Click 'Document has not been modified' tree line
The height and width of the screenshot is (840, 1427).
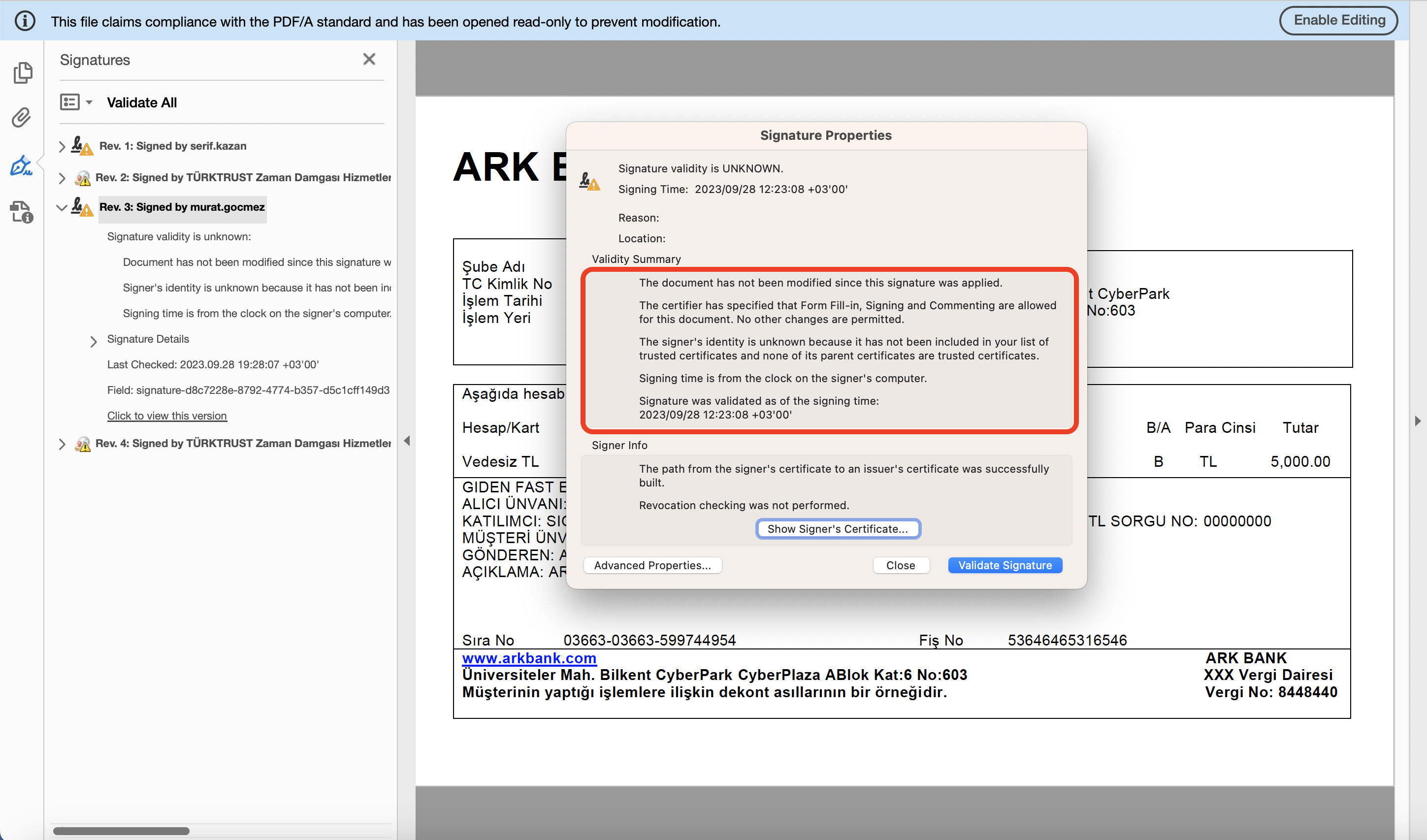[257, 262]
